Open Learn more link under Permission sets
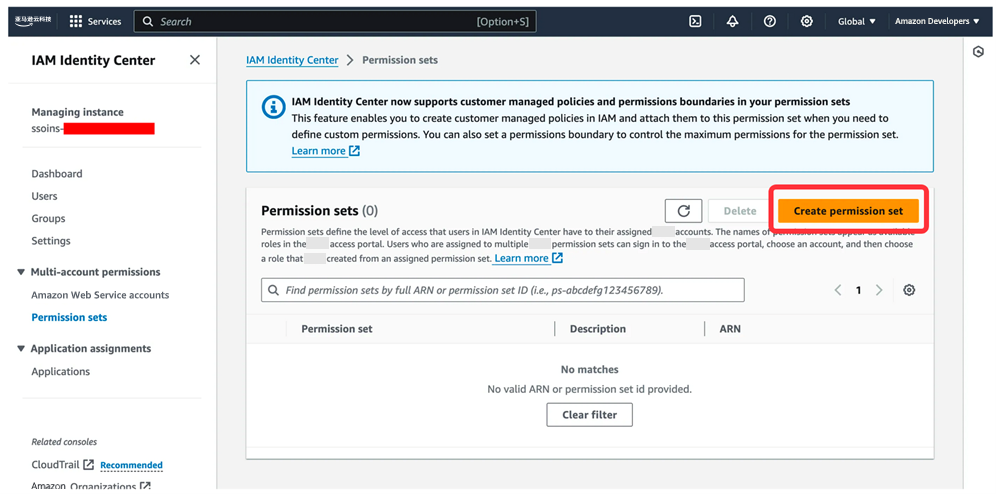 (528, 258)
